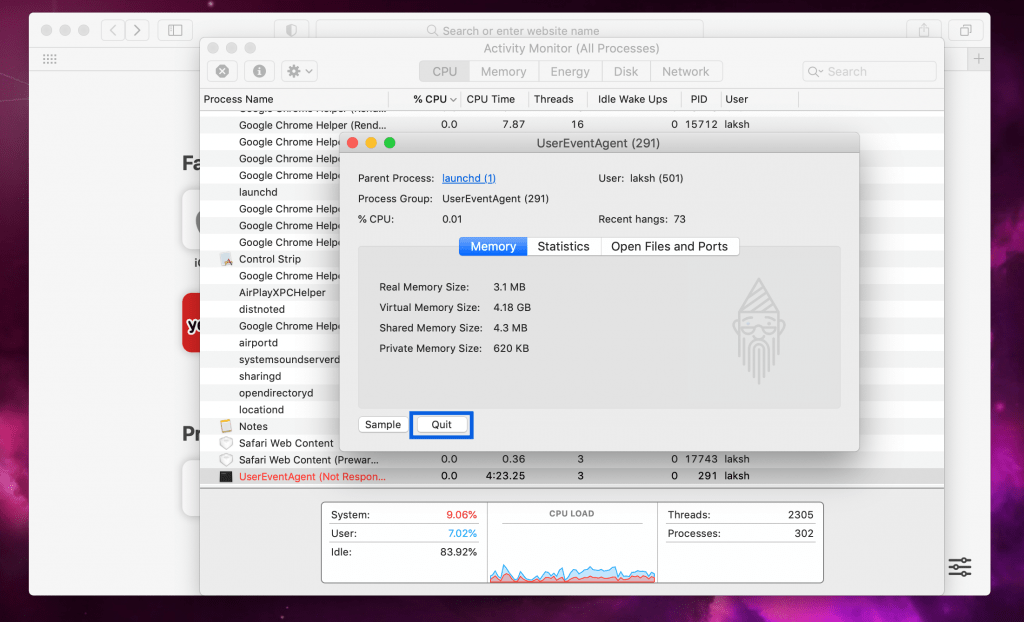1024x622 pixels.
Task: Select the UserEventAgent terminal process icon
Action: pos(226,477)
